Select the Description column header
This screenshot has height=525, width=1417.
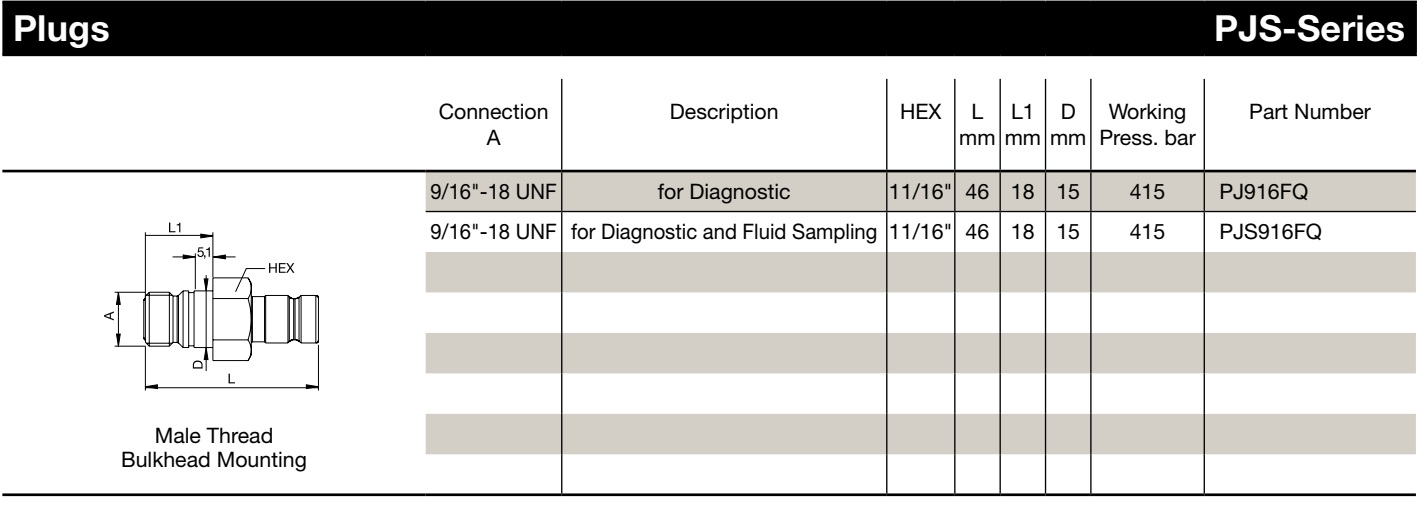(x=723, y=114)
